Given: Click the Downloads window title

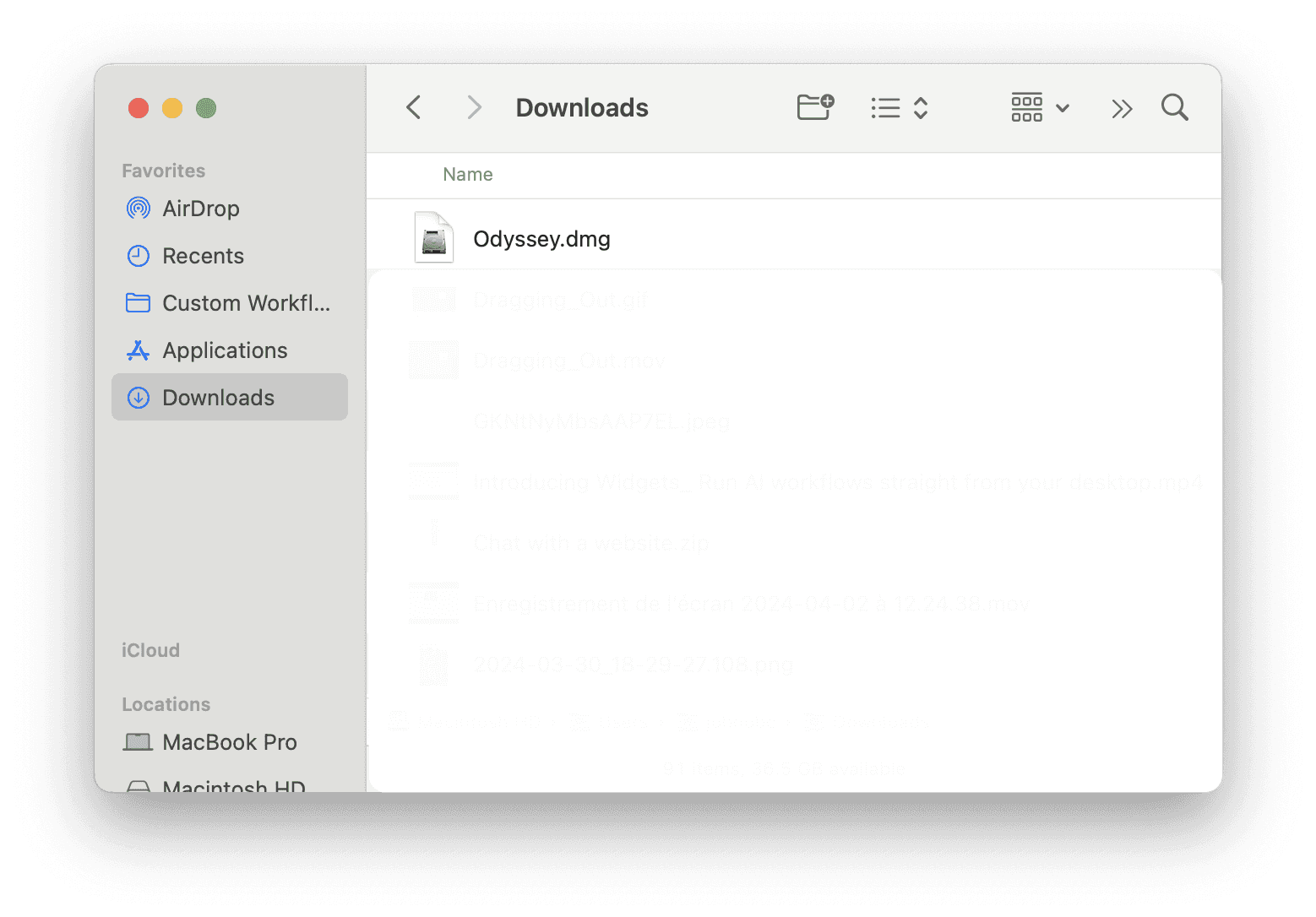Looking at the screenshot, I should (582, 107).
